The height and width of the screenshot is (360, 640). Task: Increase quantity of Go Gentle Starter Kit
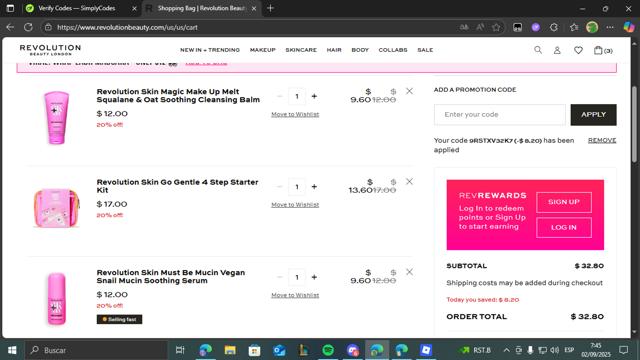(314, 187)
